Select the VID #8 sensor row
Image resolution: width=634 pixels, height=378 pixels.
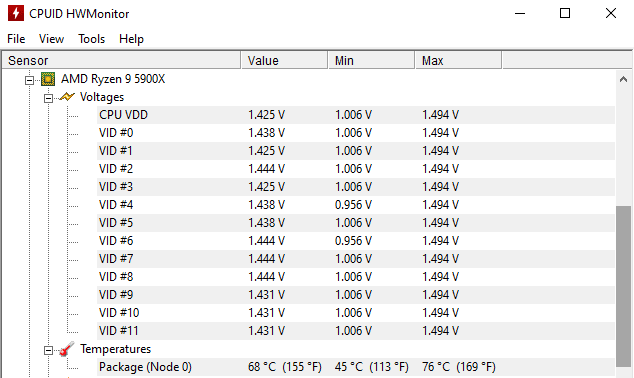356,277
